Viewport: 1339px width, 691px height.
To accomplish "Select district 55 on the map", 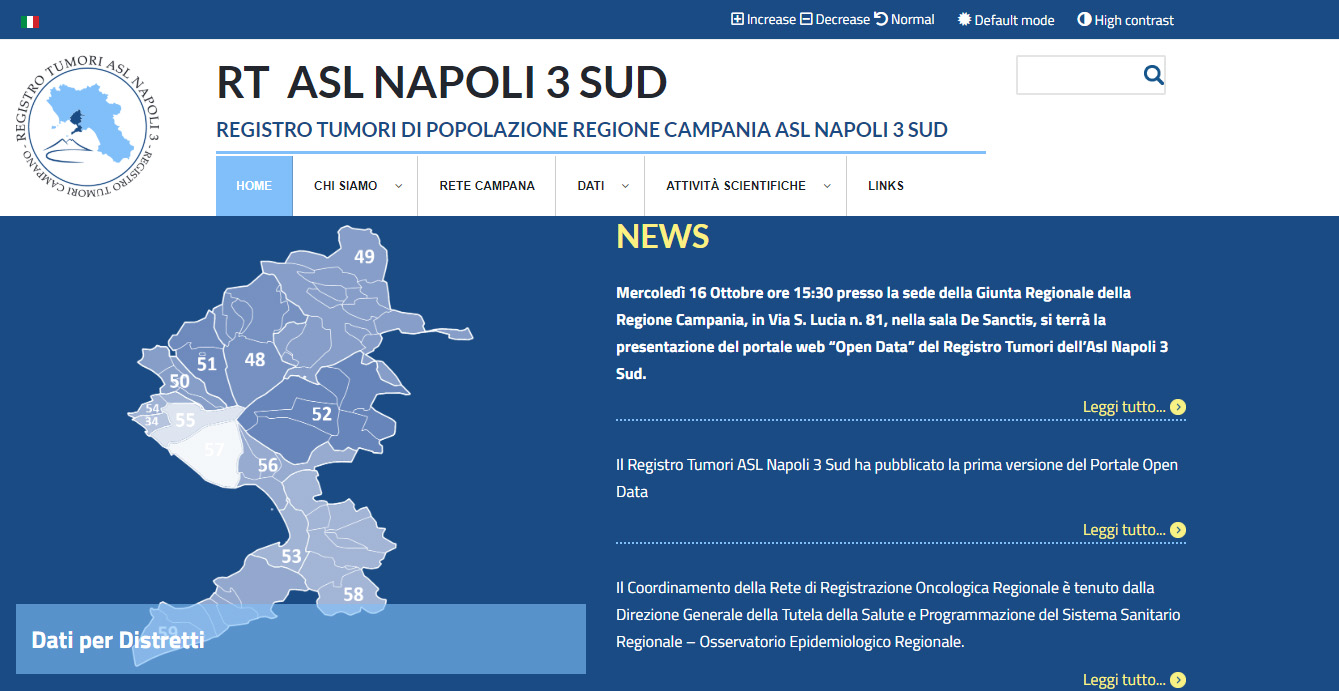I will click(x=185, y=421).
